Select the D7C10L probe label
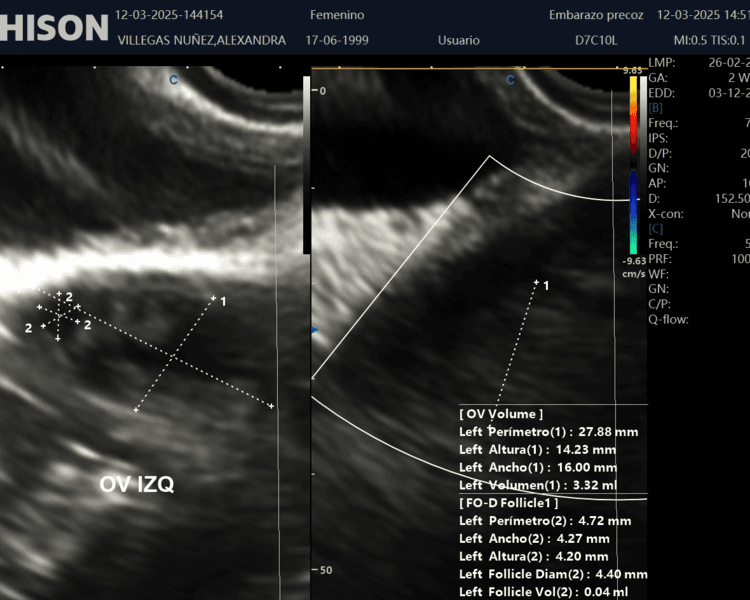This screenshot has width=750, height=600. [x=596, y=40]
